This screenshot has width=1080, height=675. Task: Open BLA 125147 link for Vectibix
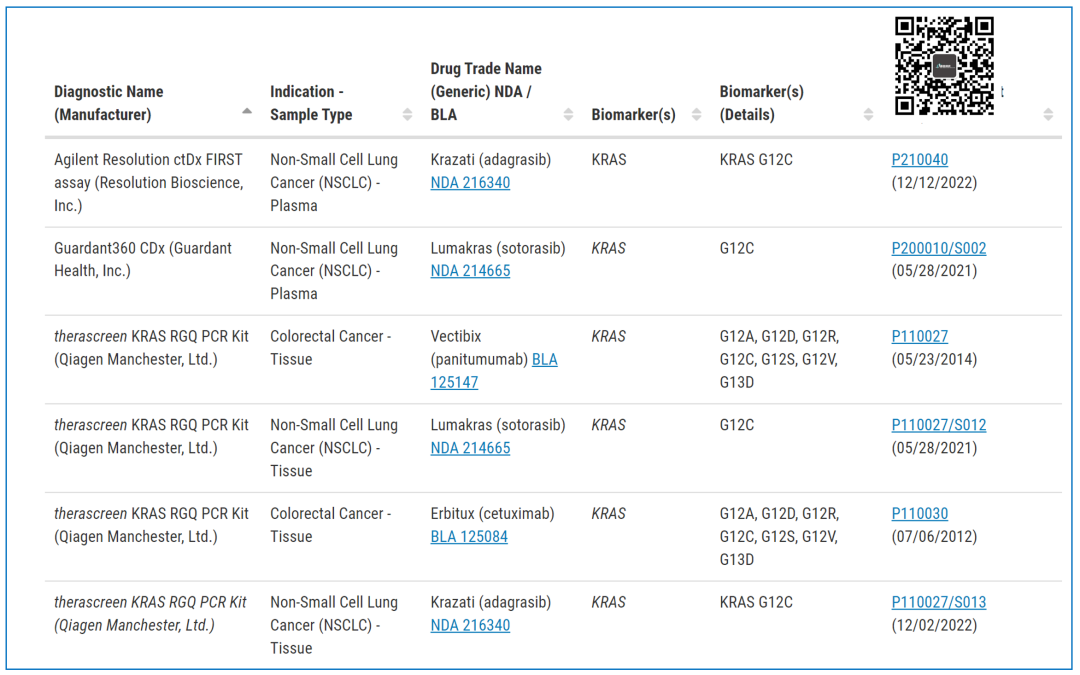tap(544, 360)
